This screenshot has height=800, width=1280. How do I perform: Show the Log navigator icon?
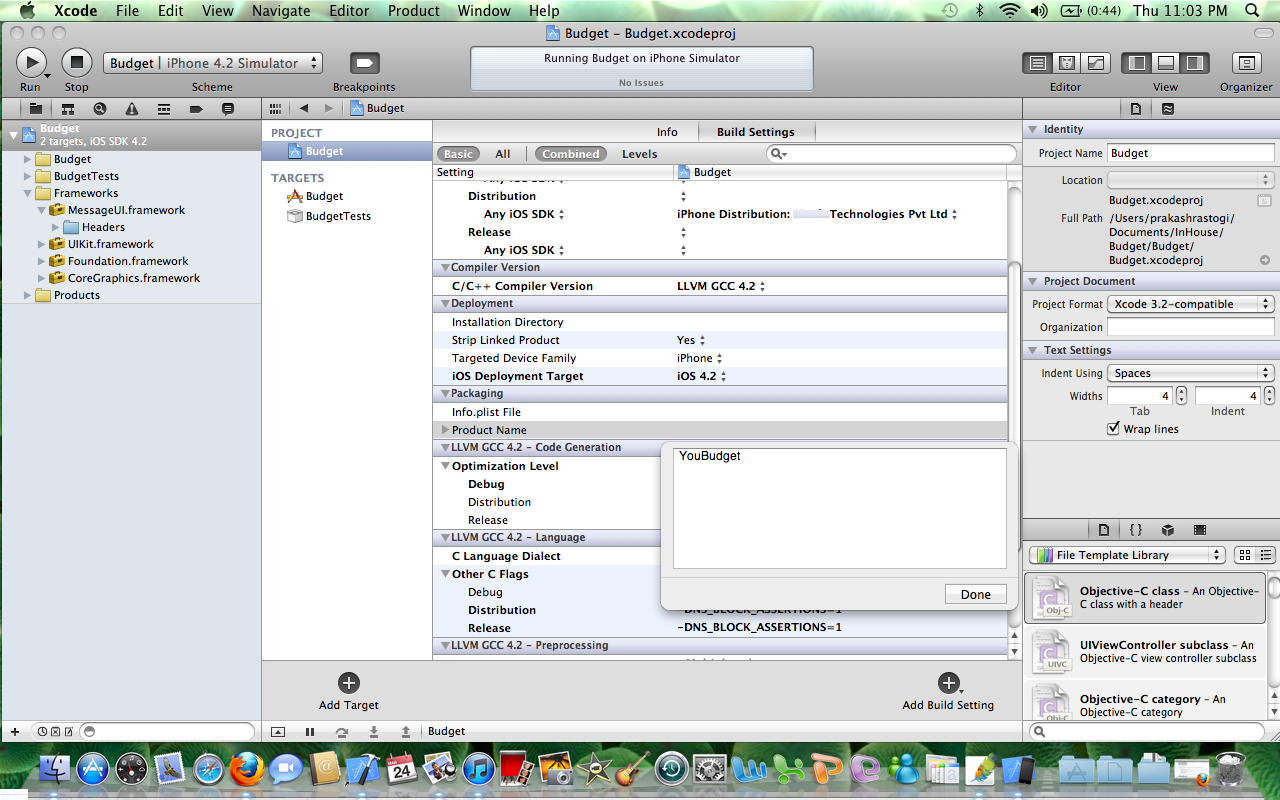pyautogui.click(x=228, y=108)
